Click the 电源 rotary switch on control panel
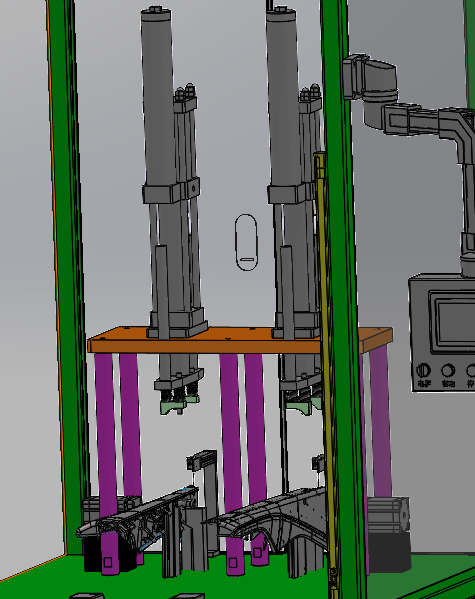This screenshot has height=599, width=475. [423, 370]
